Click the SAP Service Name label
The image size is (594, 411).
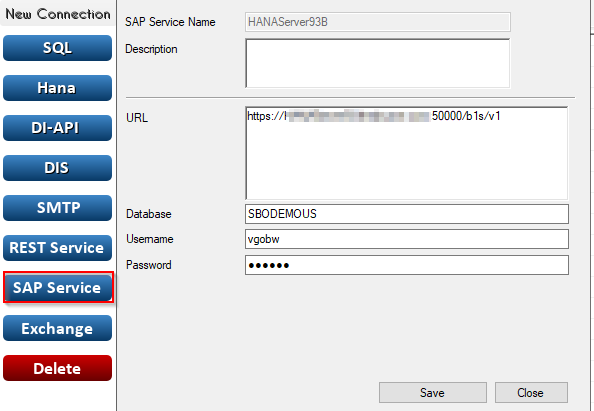170,22
